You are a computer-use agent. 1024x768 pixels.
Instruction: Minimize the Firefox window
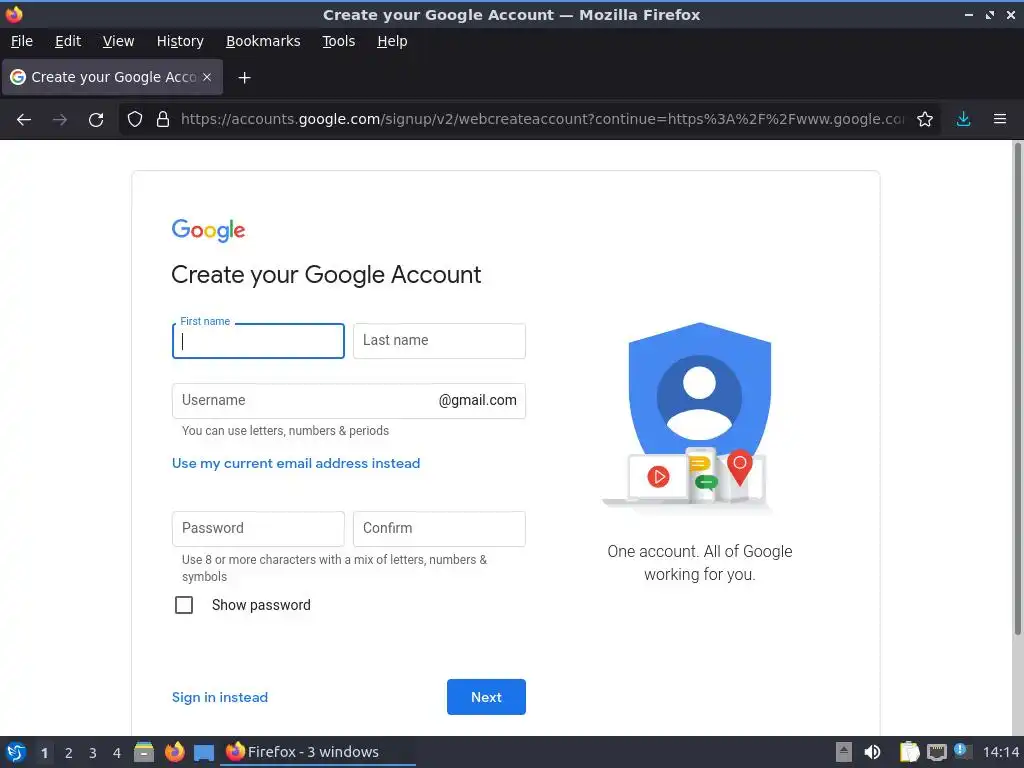(968, 14)
